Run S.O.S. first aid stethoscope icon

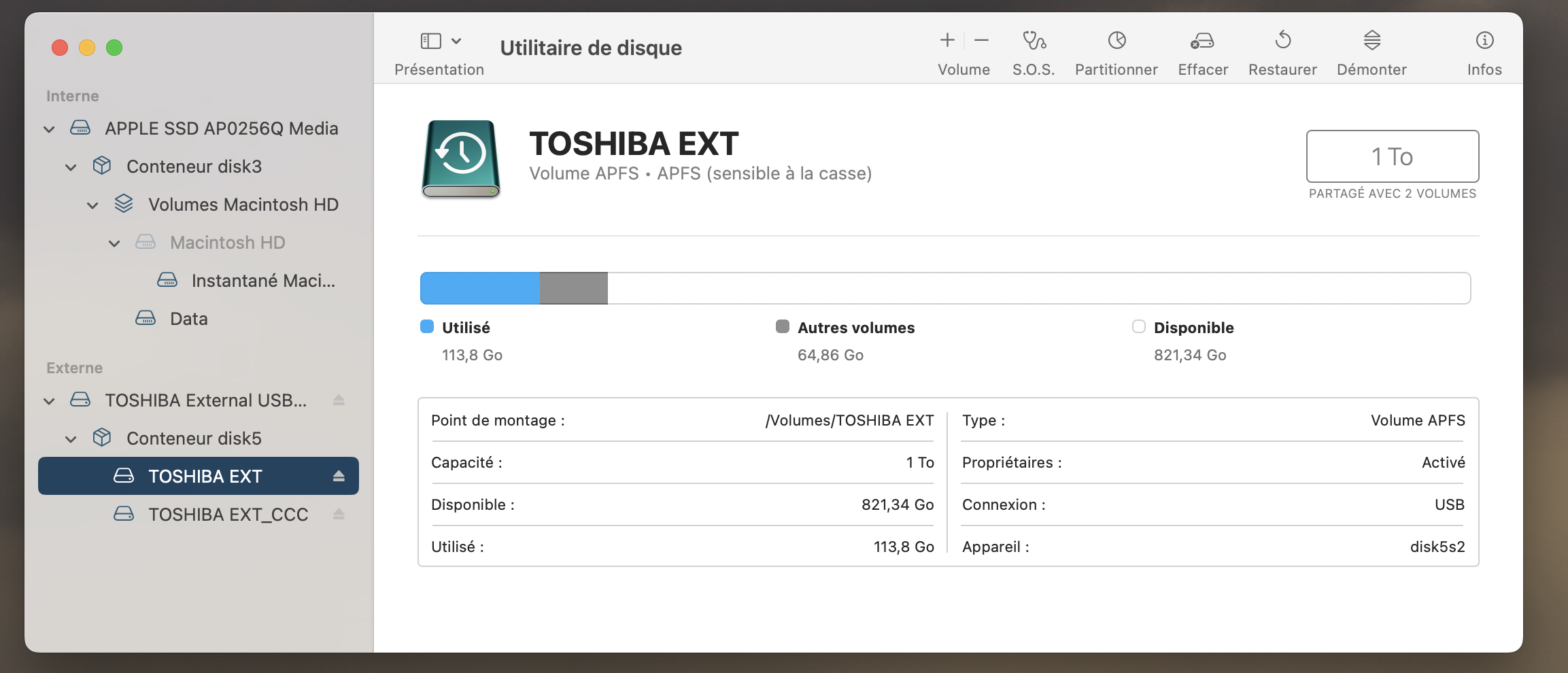[x=1034, y=41]
